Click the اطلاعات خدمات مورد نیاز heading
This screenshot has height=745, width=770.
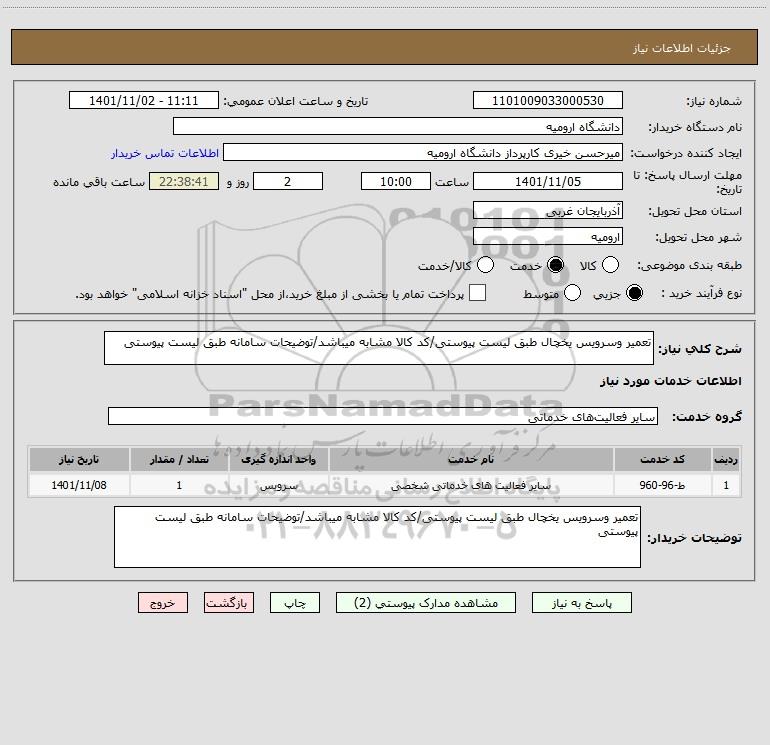tap(671, 381)
